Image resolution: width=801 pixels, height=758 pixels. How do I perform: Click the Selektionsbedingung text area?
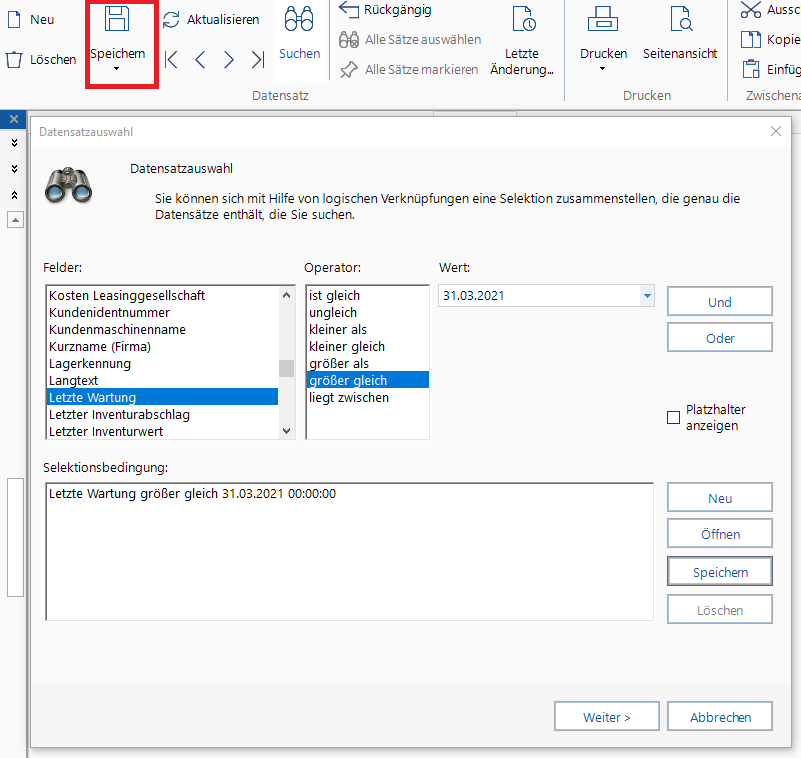pyautogui.click(x=349, y=551)
